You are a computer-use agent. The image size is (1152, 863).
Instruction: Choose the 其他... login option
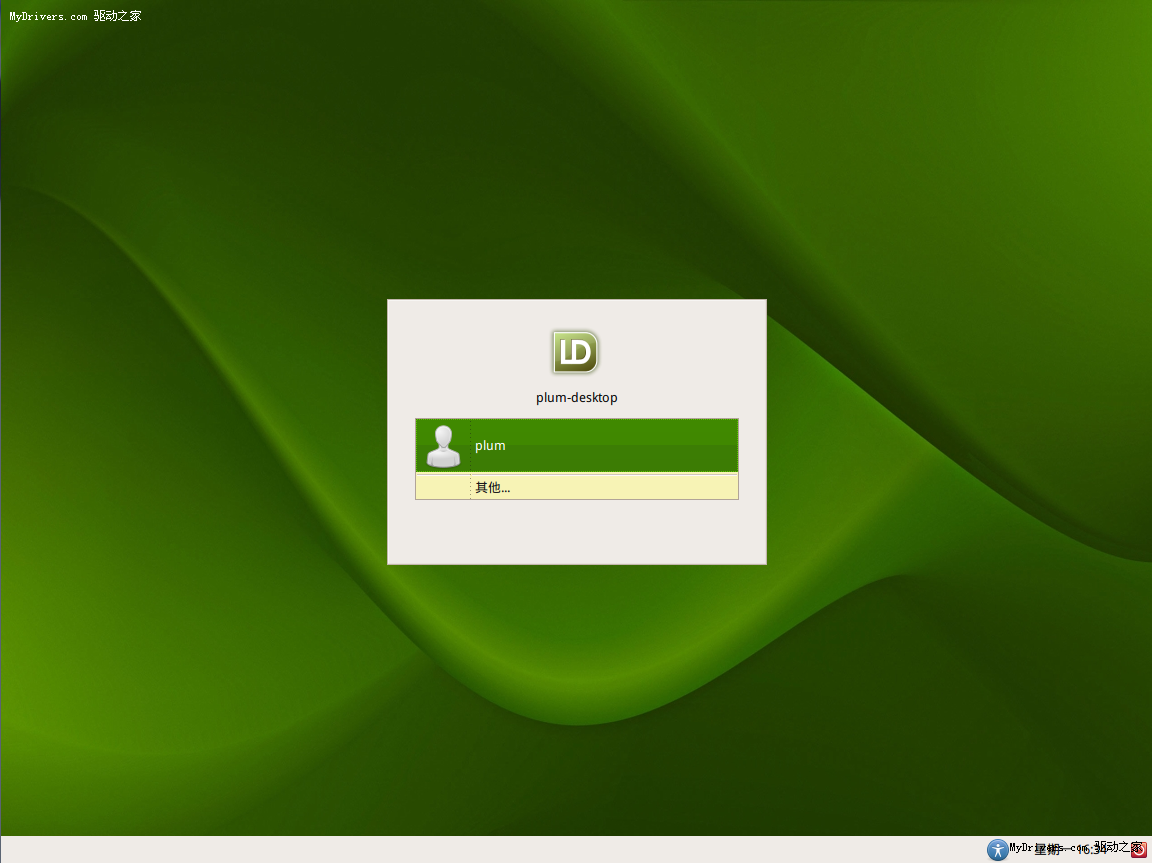point(492,487)
